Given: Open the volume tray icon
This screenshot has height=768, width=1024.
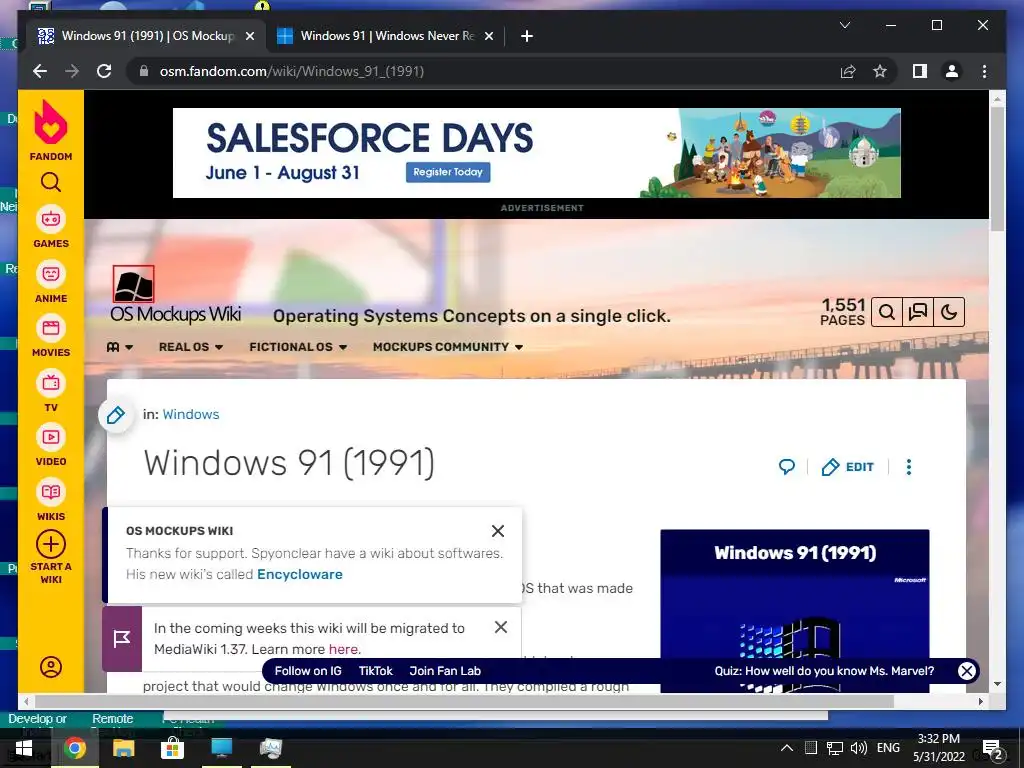Looking at the screenshot, I should (859, 748).
